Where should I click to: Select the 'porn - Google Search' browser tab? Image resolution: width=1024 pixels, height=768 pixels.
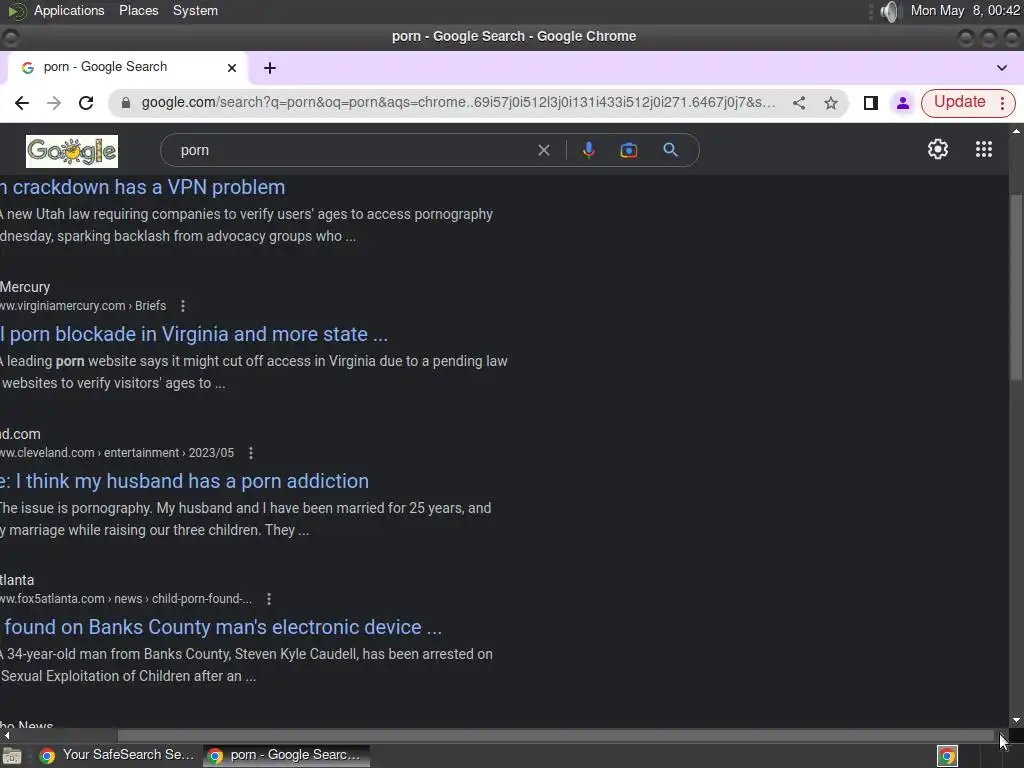(127, 67)
